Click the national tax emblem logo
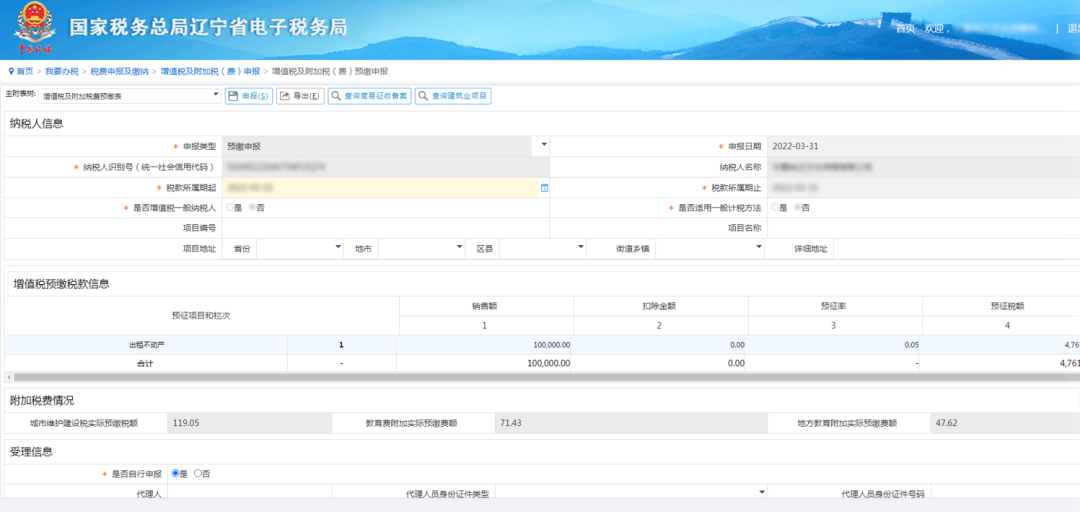 (x=34, y=28)
